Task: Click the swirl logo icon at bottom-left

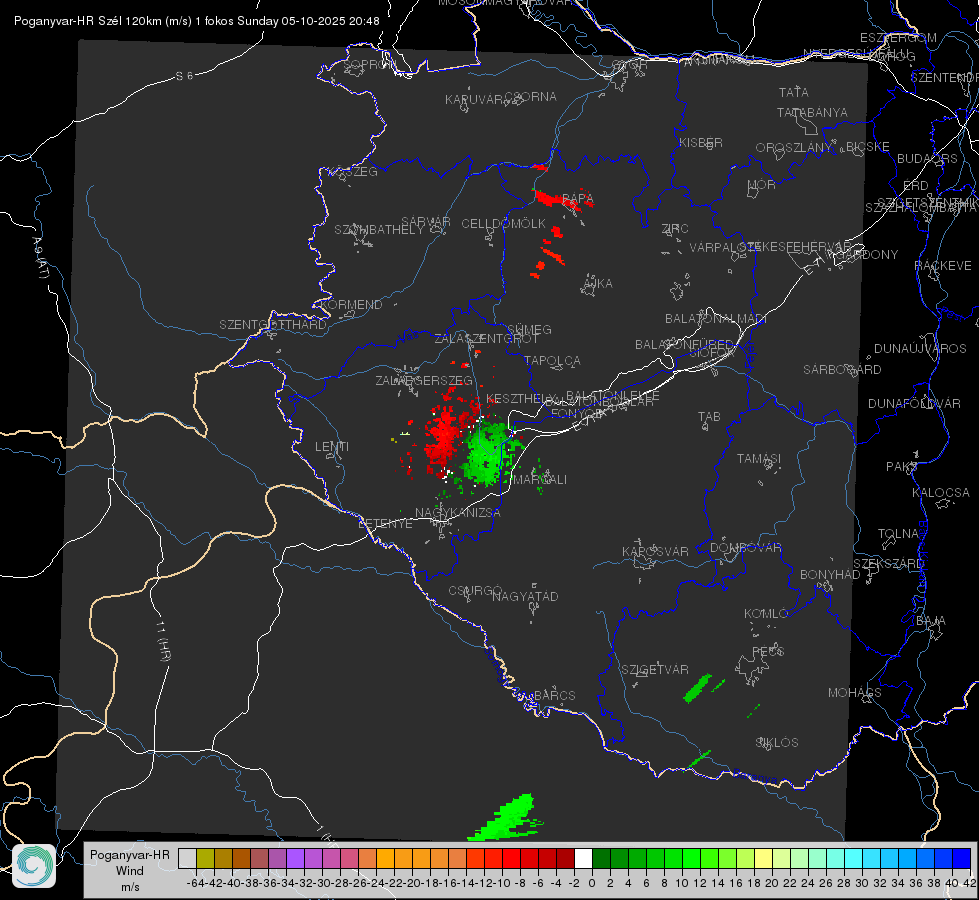Action: [34, 866]
